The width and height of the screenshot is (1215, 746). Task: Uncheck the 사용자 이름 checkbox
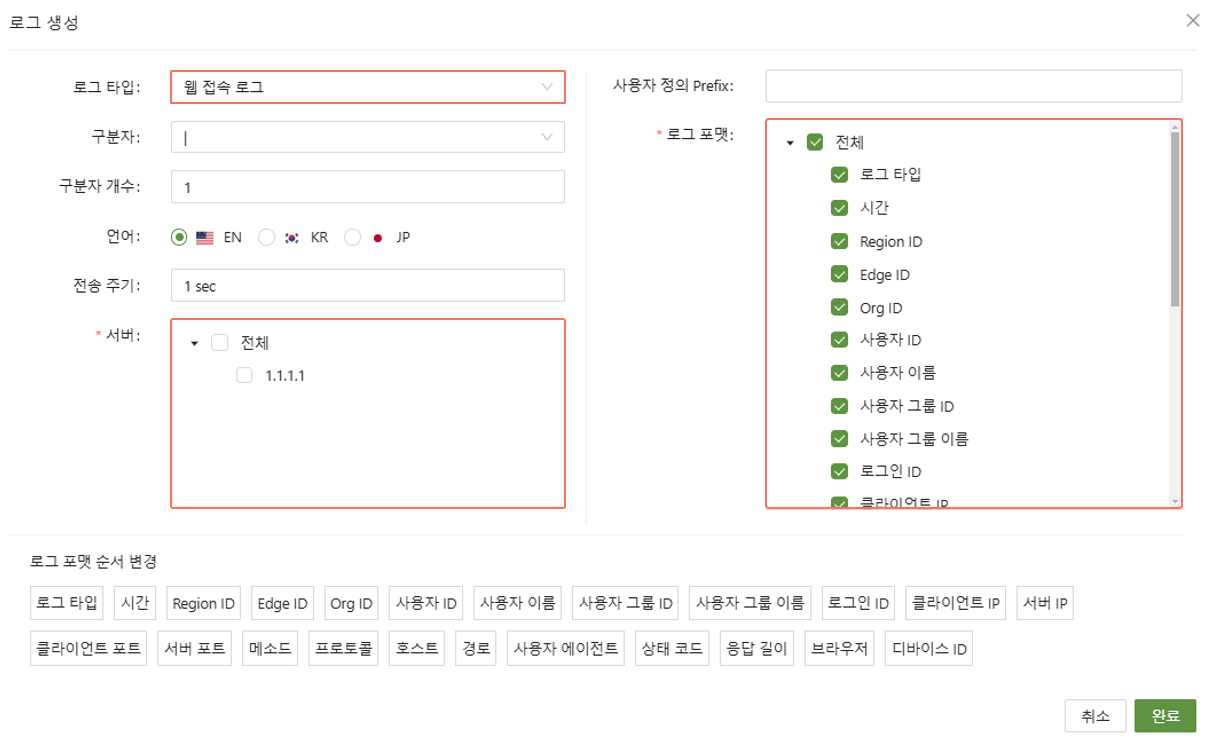pos(839,373)
